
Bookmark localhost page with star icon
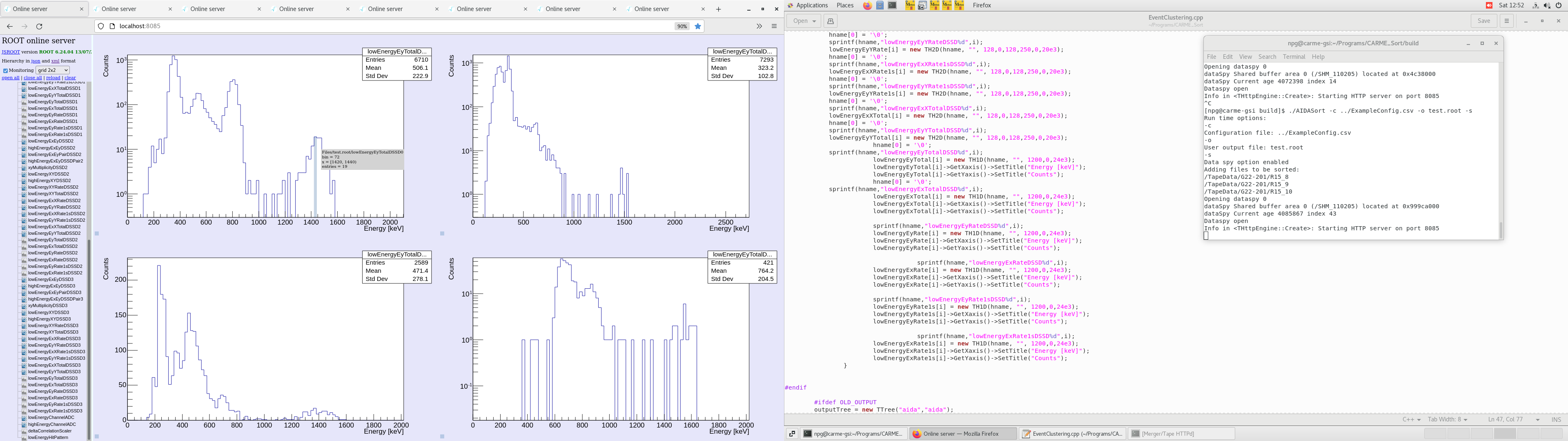click(698, 26)
